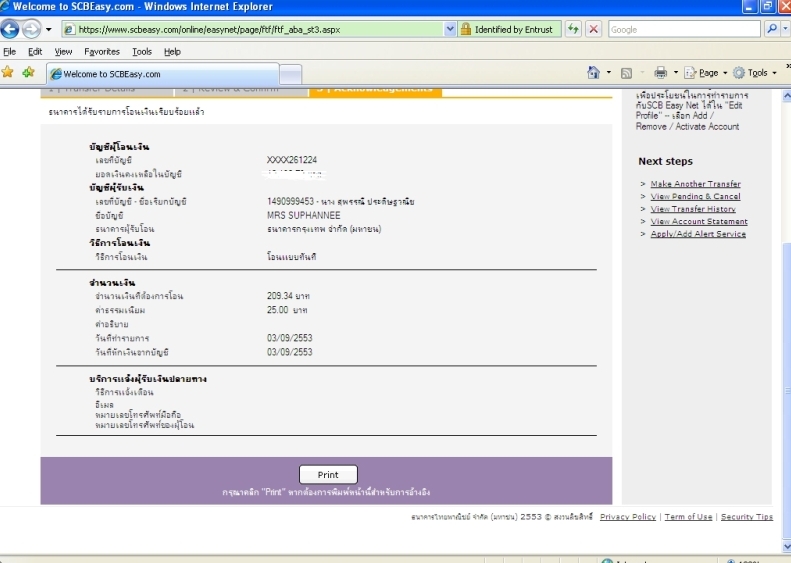Open the View menu
Screen dimensions: 791x563
click(x=63, y=51)
